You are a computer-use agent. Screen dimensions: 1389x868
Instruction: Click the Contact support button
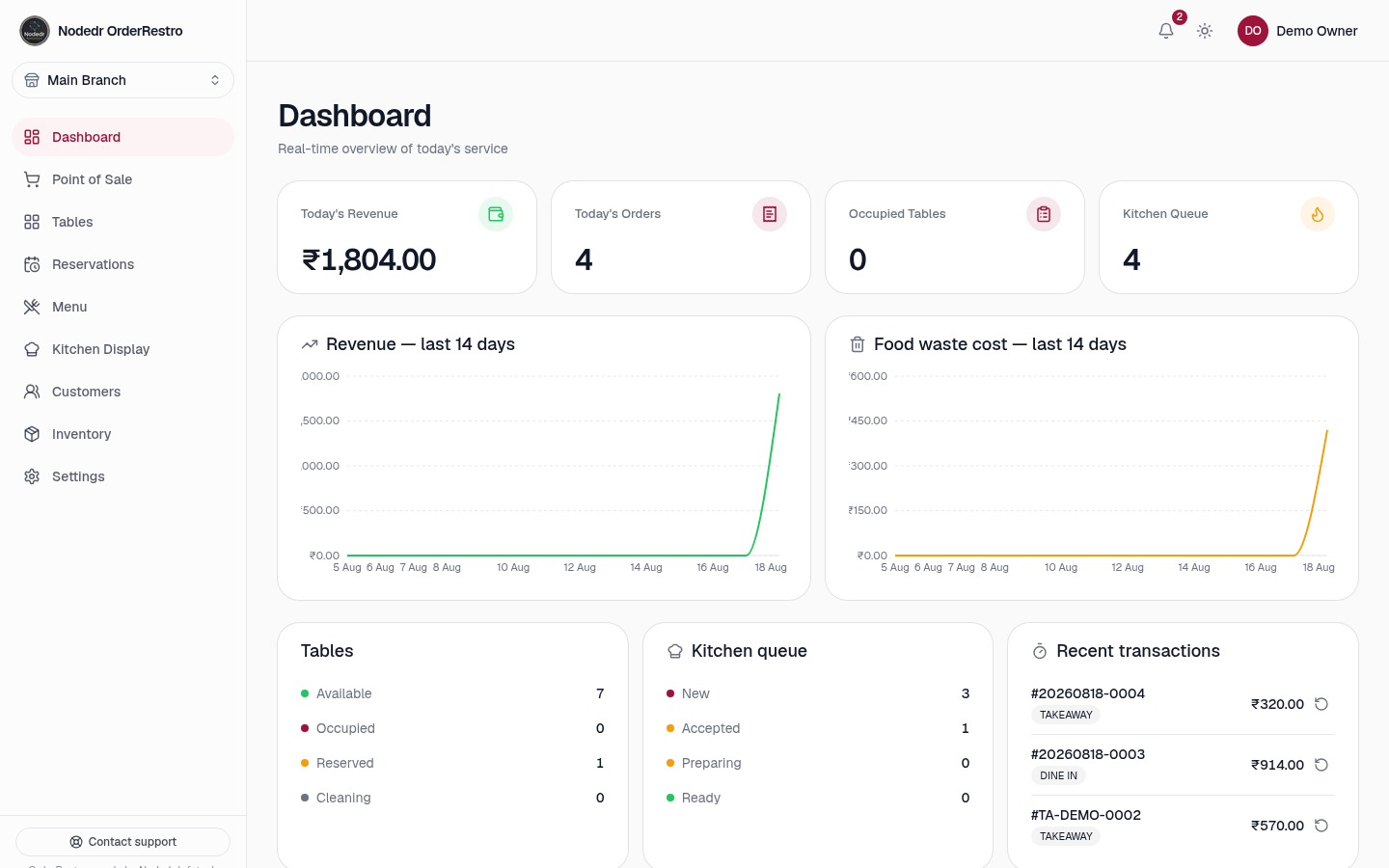click(x=123, y=842)
